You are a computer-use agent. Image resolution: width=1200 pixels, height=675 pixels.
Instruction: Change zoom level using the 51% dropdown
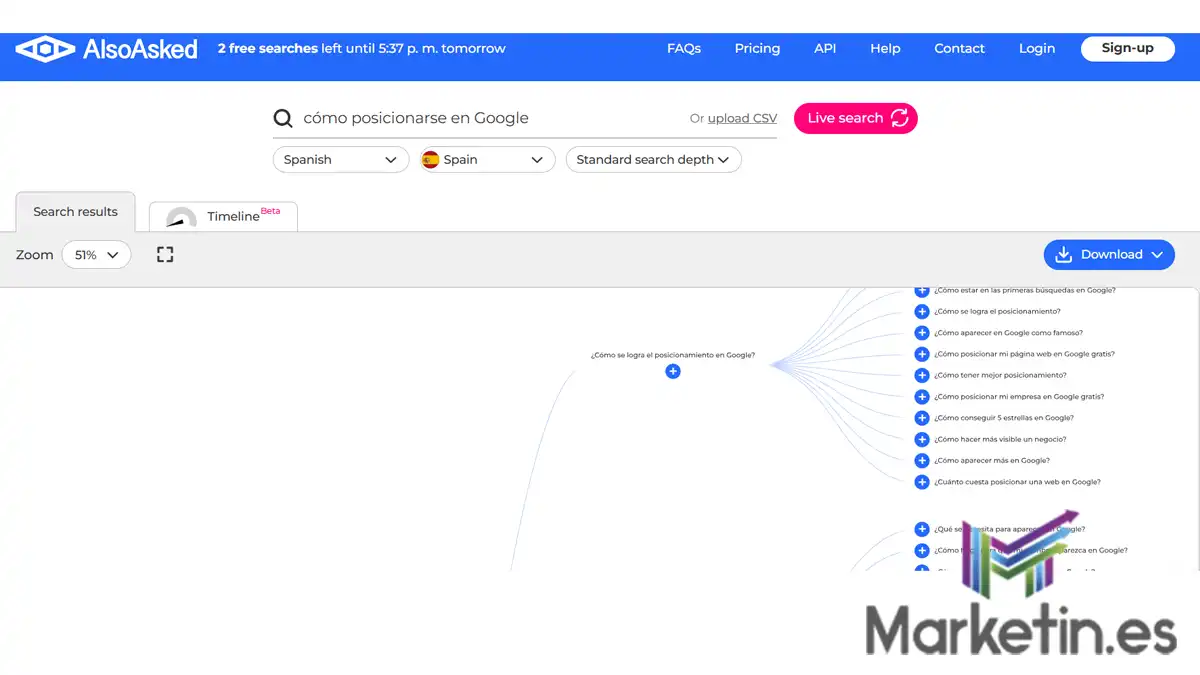pyautogui.click(x=96, y=254)
